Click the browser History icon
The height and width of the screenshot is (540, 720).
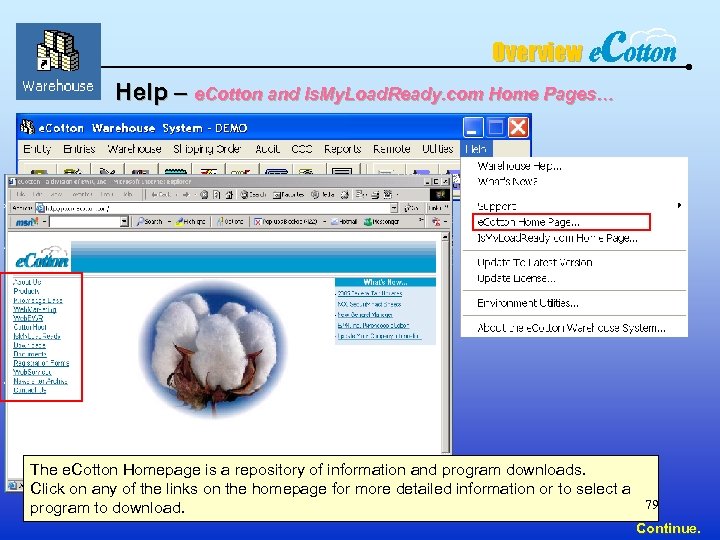point(344,195)
